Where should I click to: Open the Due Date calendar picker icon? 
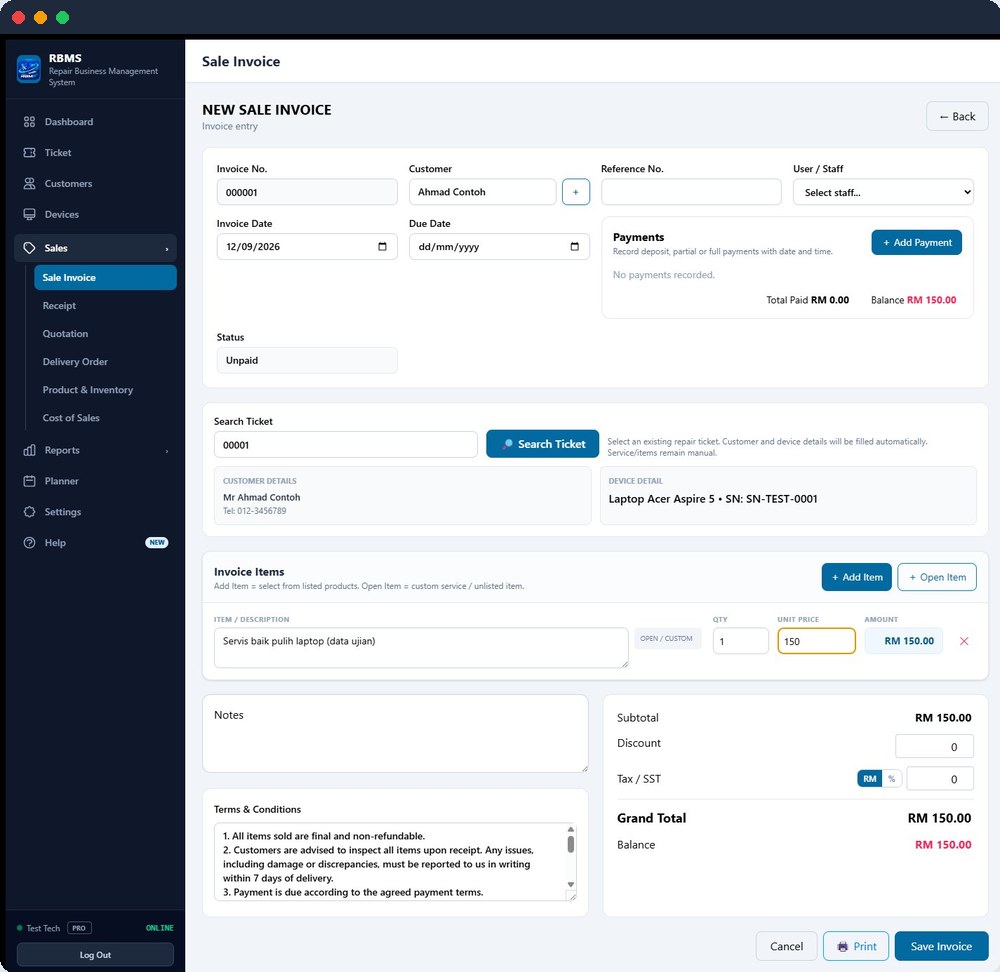click(574, 247)
